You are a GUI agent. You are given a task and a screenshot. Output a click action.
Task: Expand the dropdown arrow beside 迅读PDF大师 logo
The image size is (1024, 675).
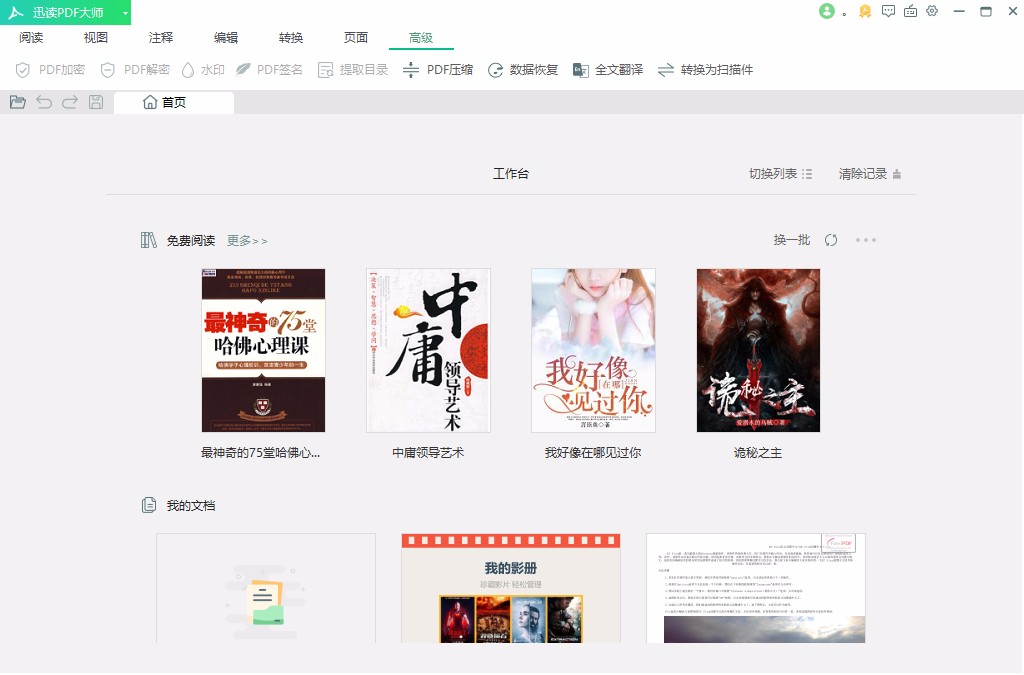pyautogui.click(x=126, y=12)
